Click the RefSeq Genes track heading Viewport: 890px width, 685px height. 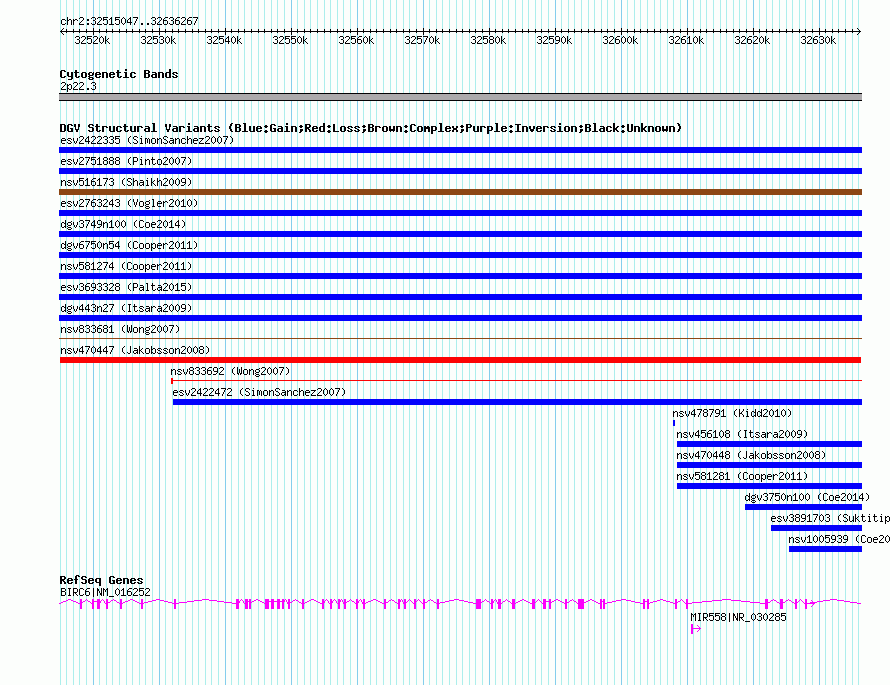click(101, 580)
